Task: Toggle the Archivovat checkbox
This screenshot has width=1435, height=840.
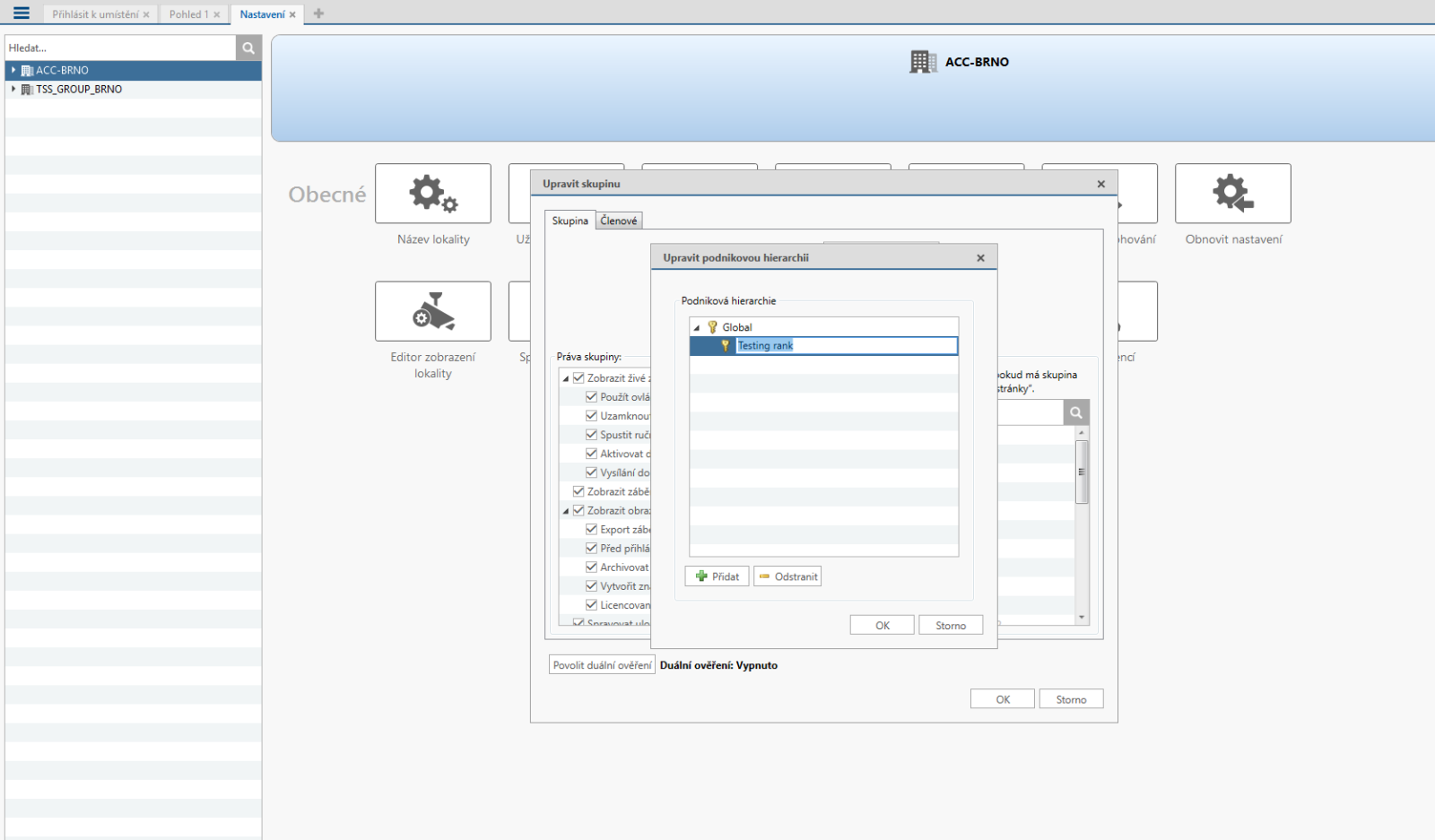Action: (x=591, y=567)
